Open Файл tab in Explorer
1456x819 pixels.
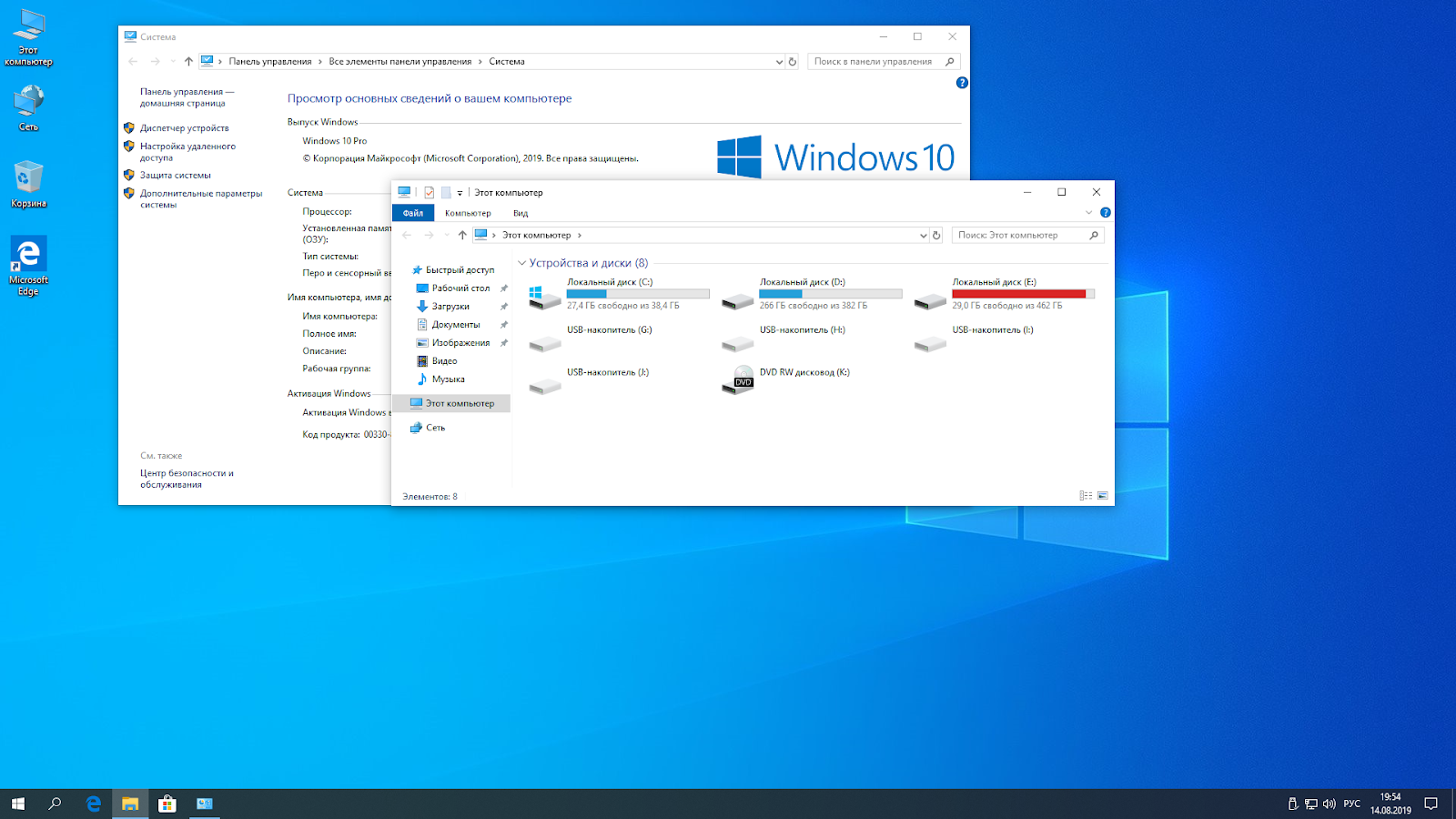(x=413, y=213)
